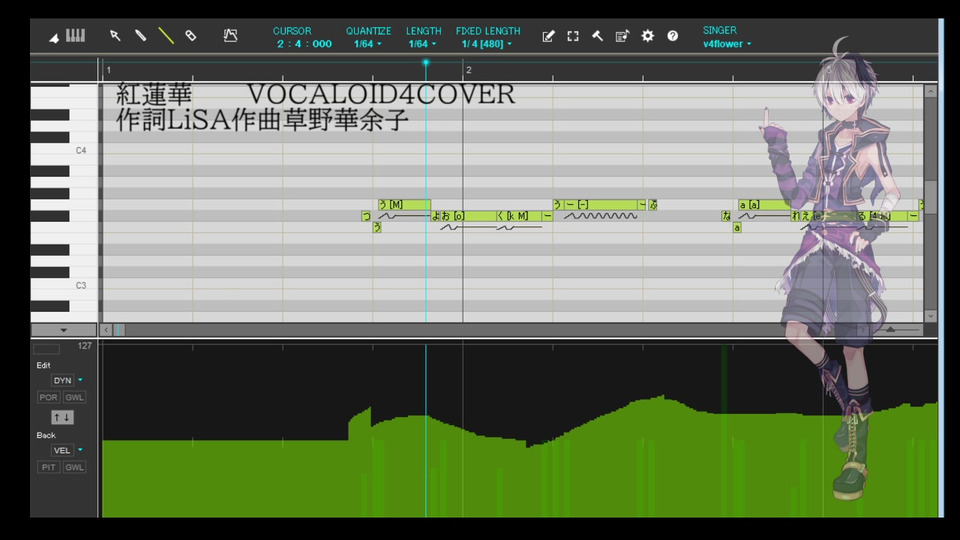The width and height of the screenshot is (960, 540).
Task: Select the note labeled く [k M]
Action: [x=518, y=216]
